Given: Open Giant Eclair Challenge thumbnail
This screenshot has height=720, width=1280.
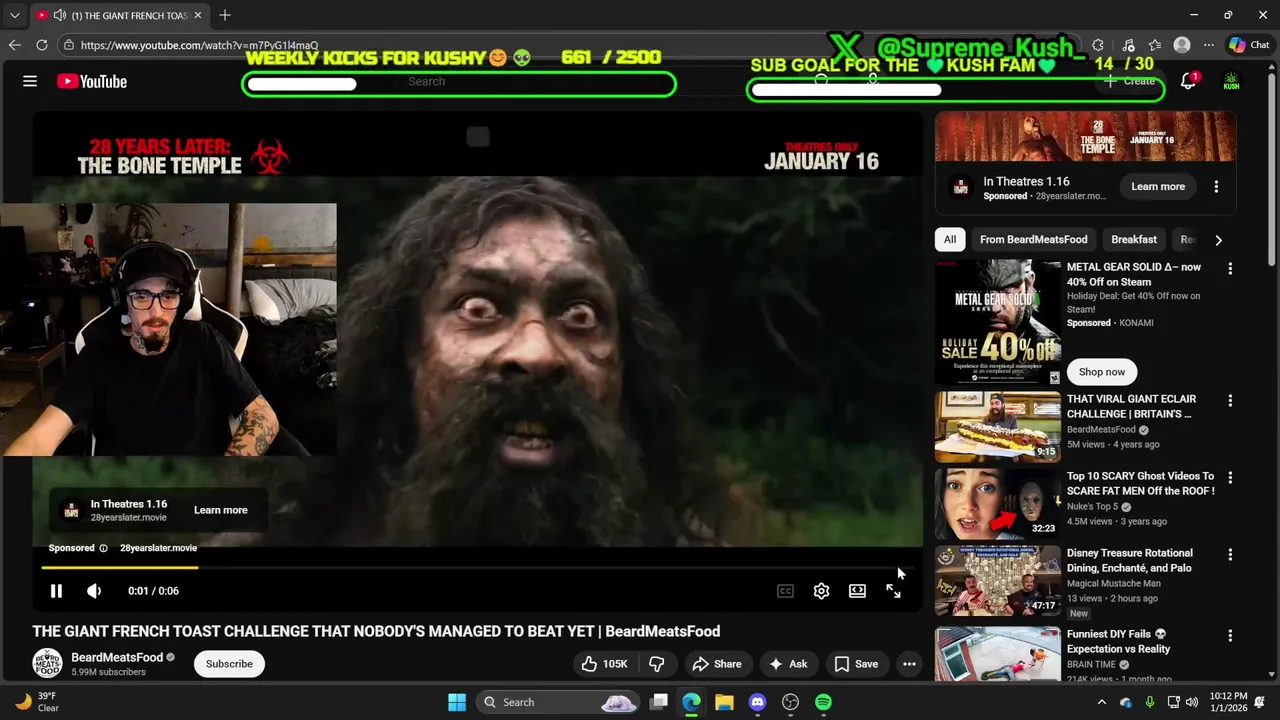Looking at the screenshot, I should coord(998,427).
